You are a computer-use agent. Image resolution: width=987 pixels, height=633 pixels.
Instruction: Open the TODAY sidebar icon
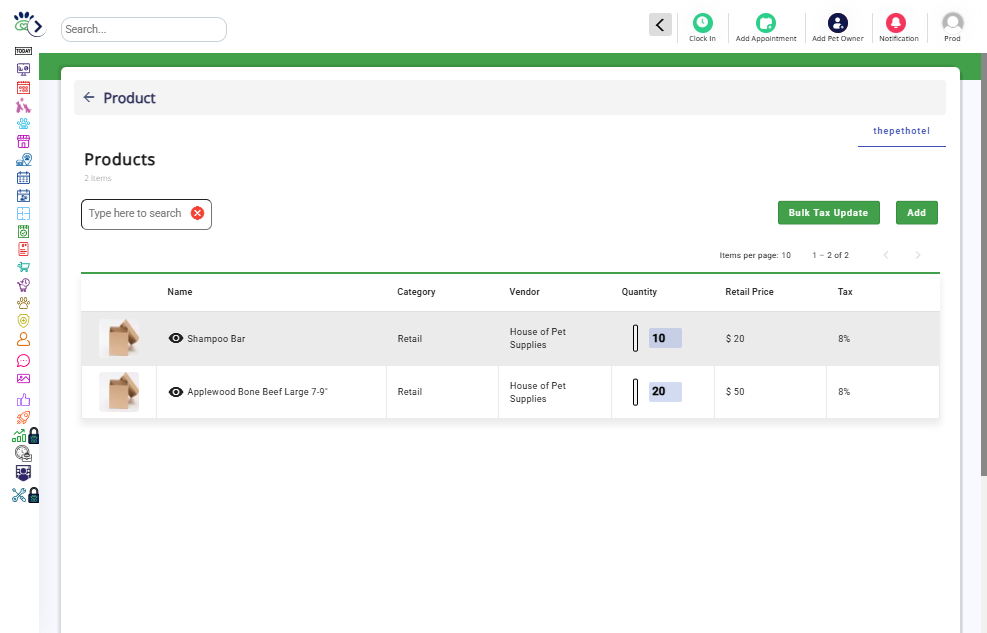click(x=23, y=51)
